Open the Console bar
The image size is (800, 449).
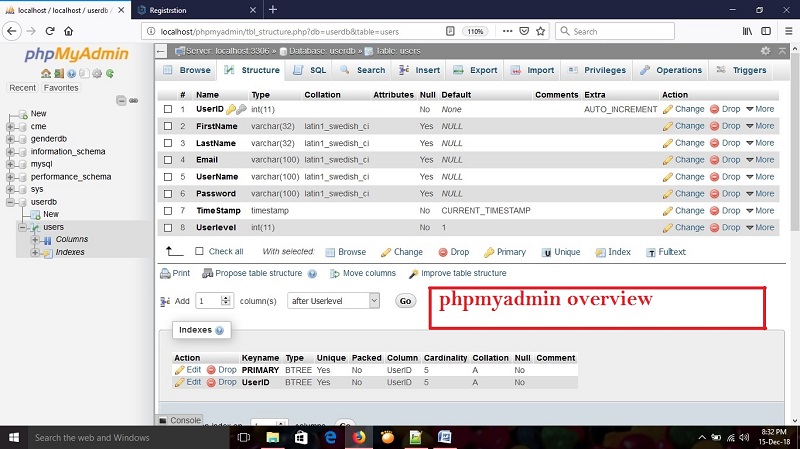coord(180,420)
